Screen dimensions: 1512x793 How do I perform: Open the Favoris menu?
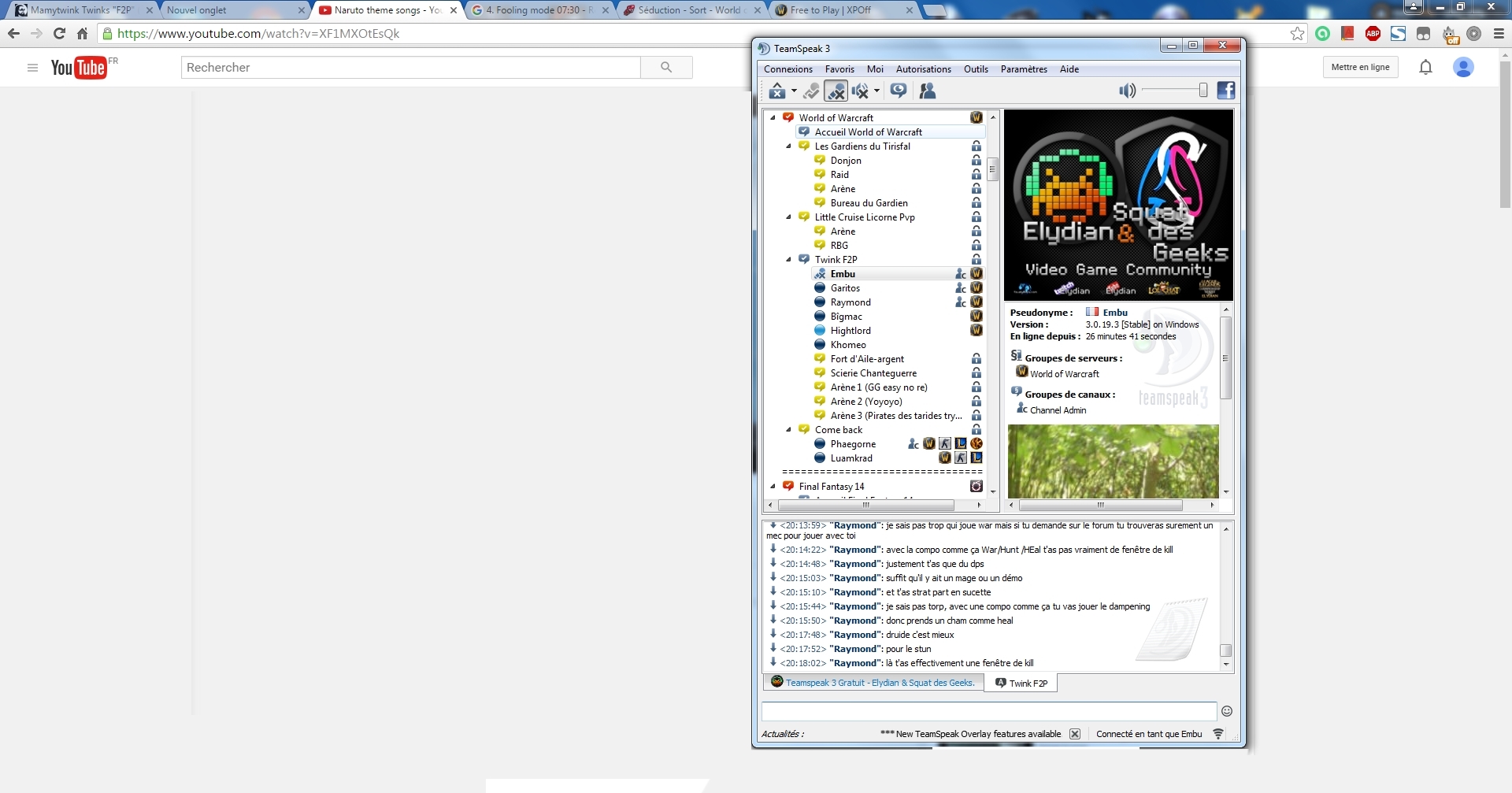point(839,69)
